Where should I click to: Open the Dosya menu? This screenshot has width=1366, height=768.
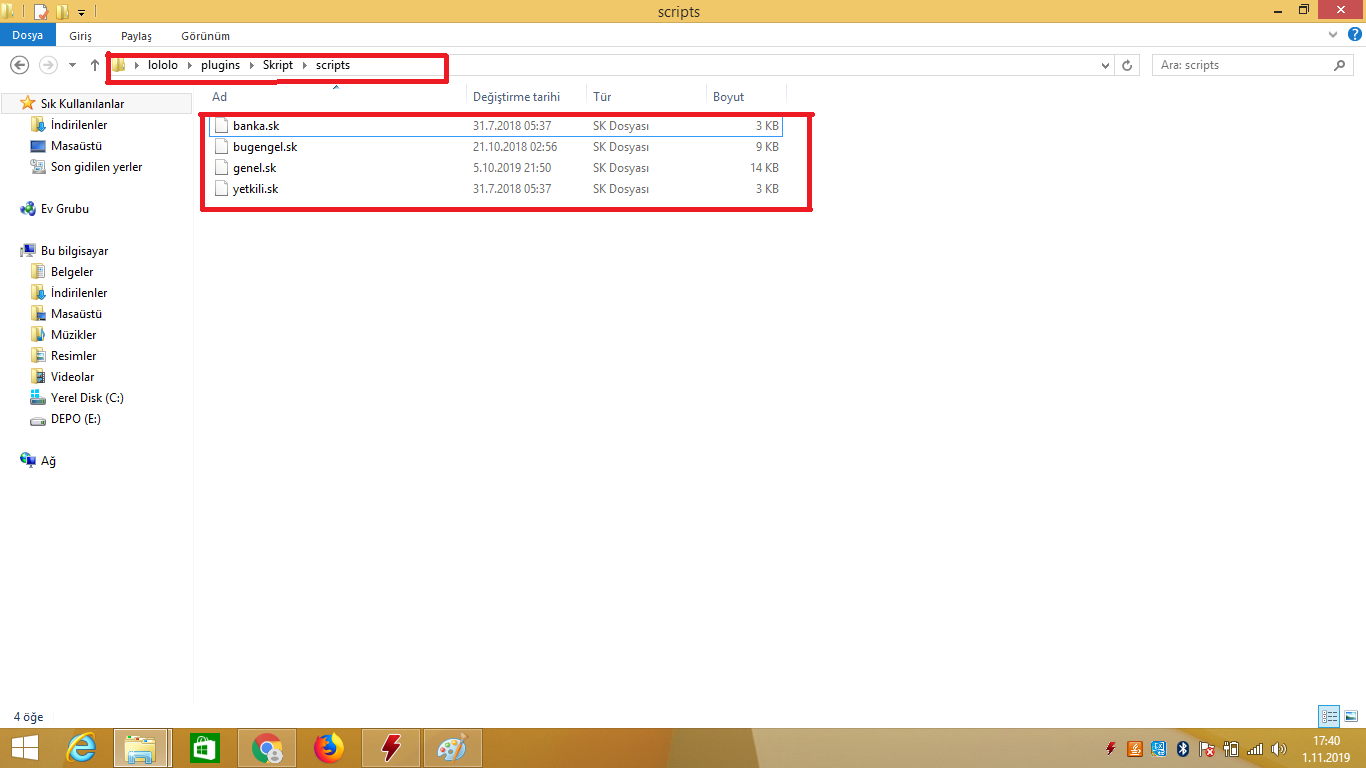(x=27, y=35)
